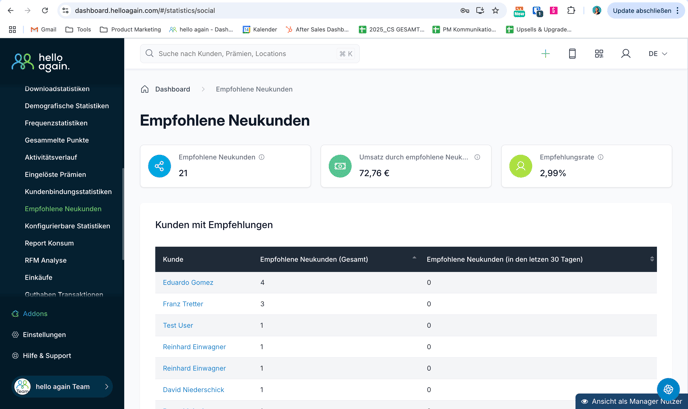Open the password key icon in address bar
The image size is (688, 409).
(x=465, y=11)
